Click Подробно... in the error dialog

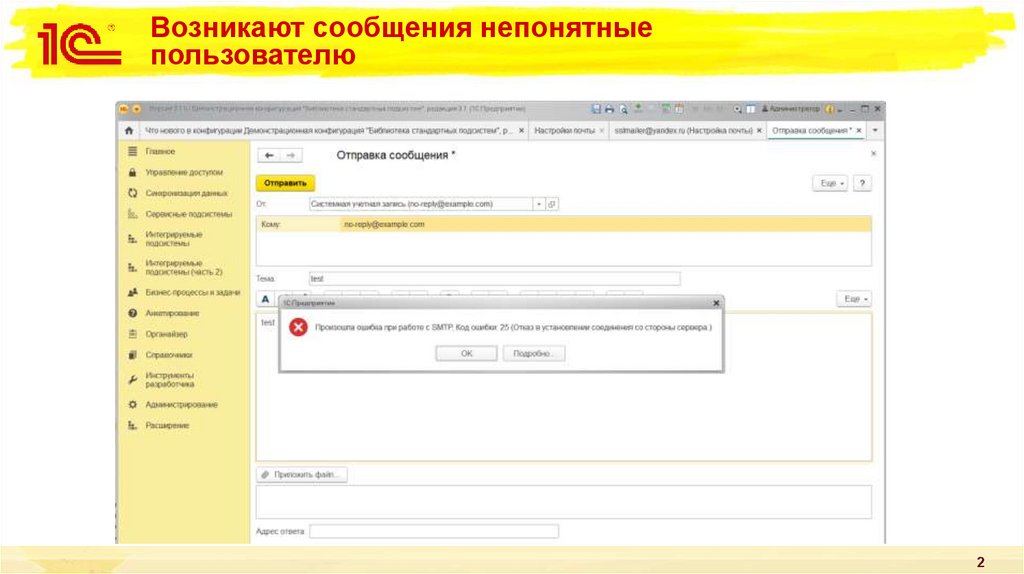click(534, 353)
